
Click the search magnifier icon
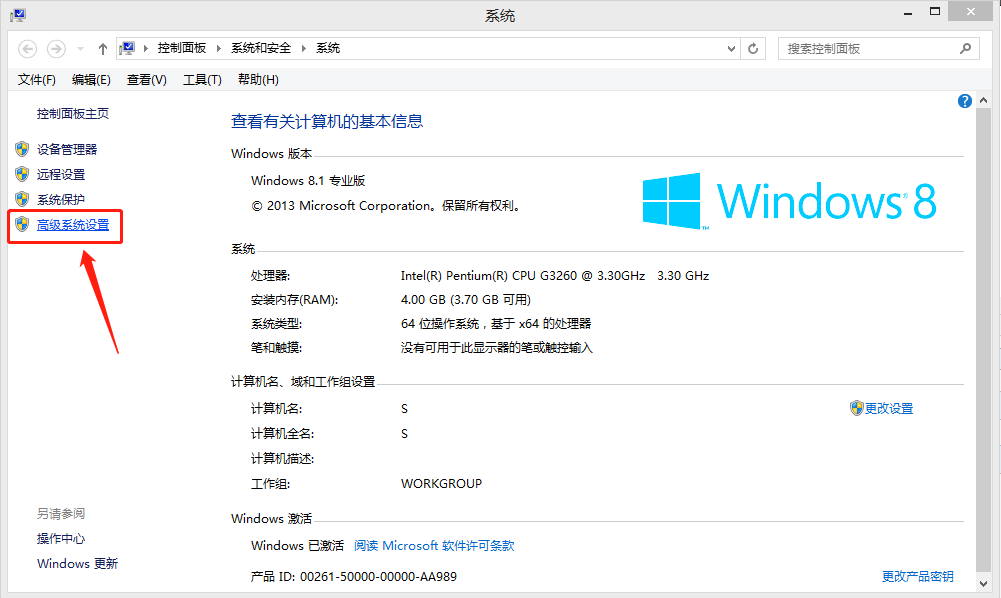965,49
